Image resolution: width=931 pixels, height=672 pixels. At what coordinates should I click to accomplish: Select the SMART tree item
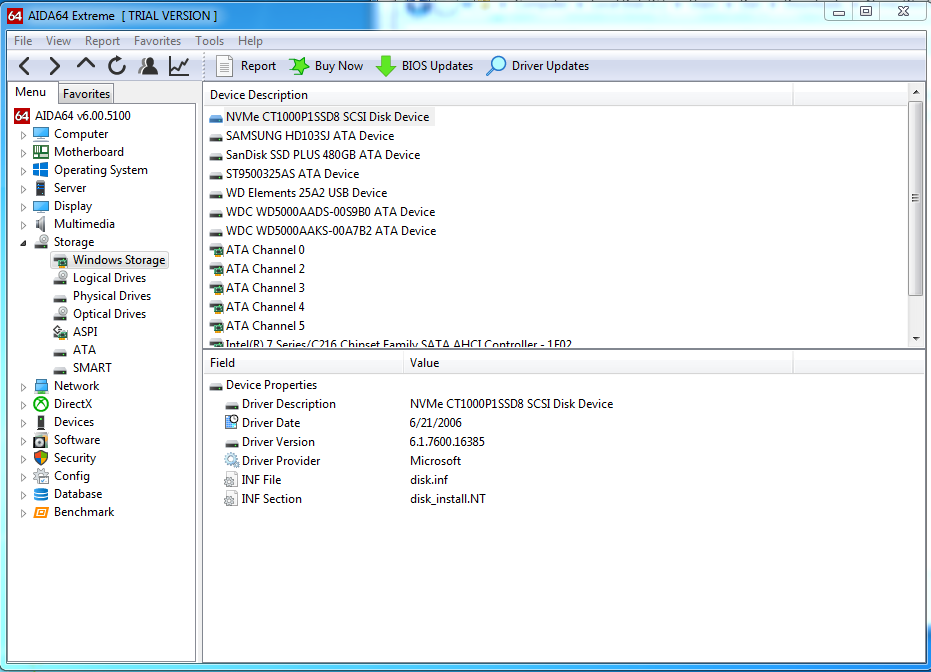(92, 368)
